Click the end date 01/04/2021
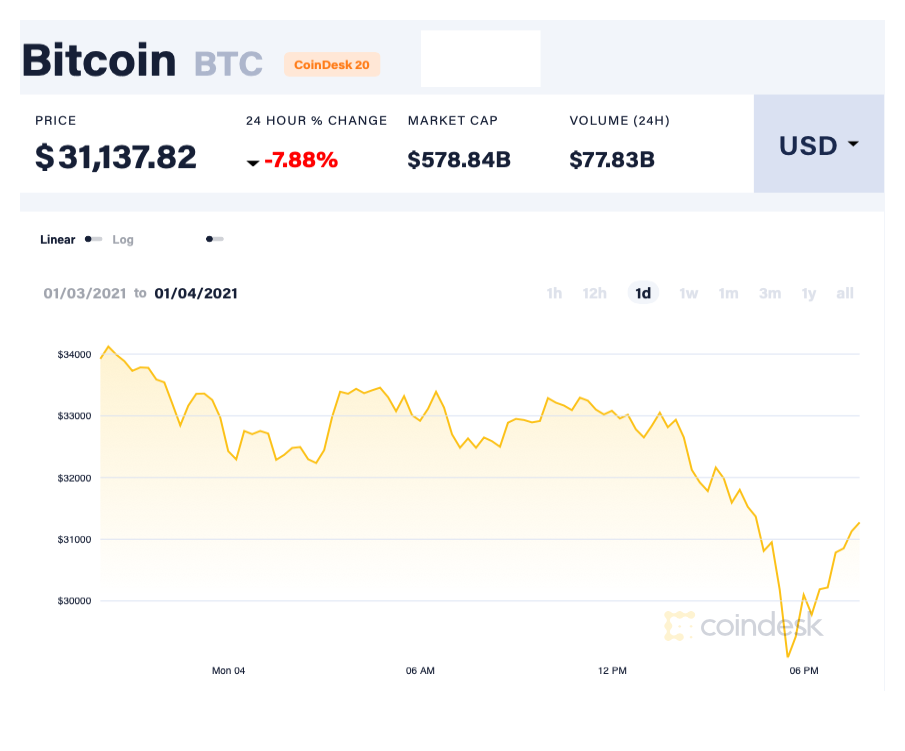The width and height of the screenshot is (905, 751). tap(194, 293)
